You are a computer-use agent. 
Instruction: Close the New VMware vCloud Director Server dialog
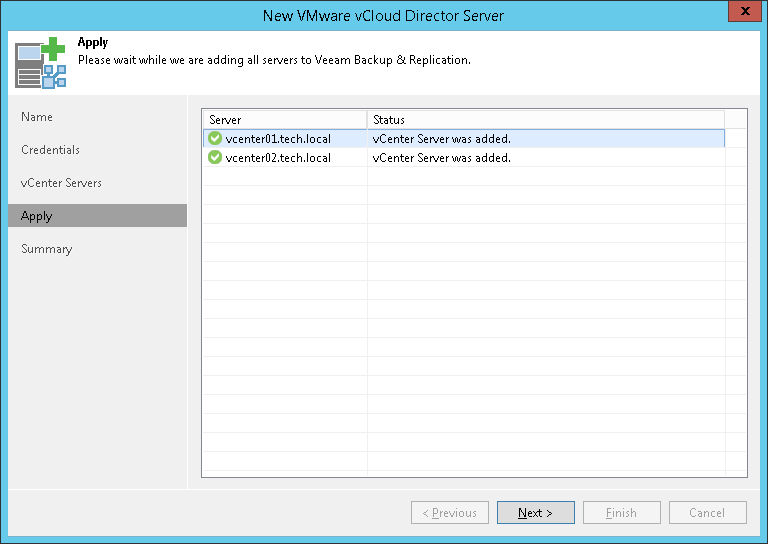[745, 11]
